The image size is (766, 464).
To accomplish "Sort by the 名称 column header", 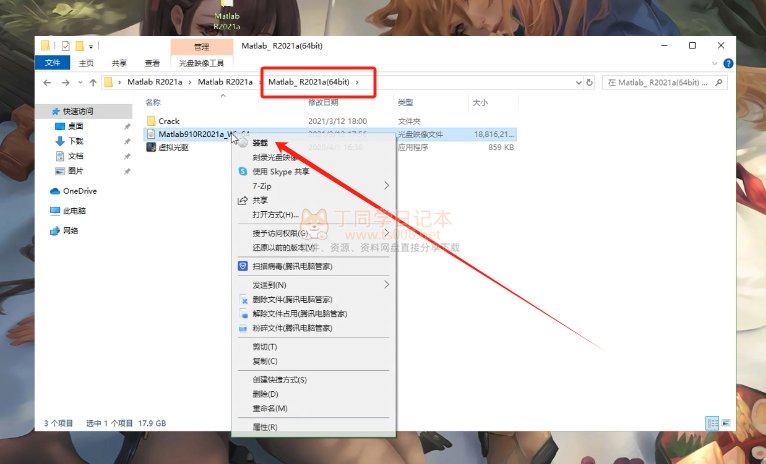I will (153, 103).
